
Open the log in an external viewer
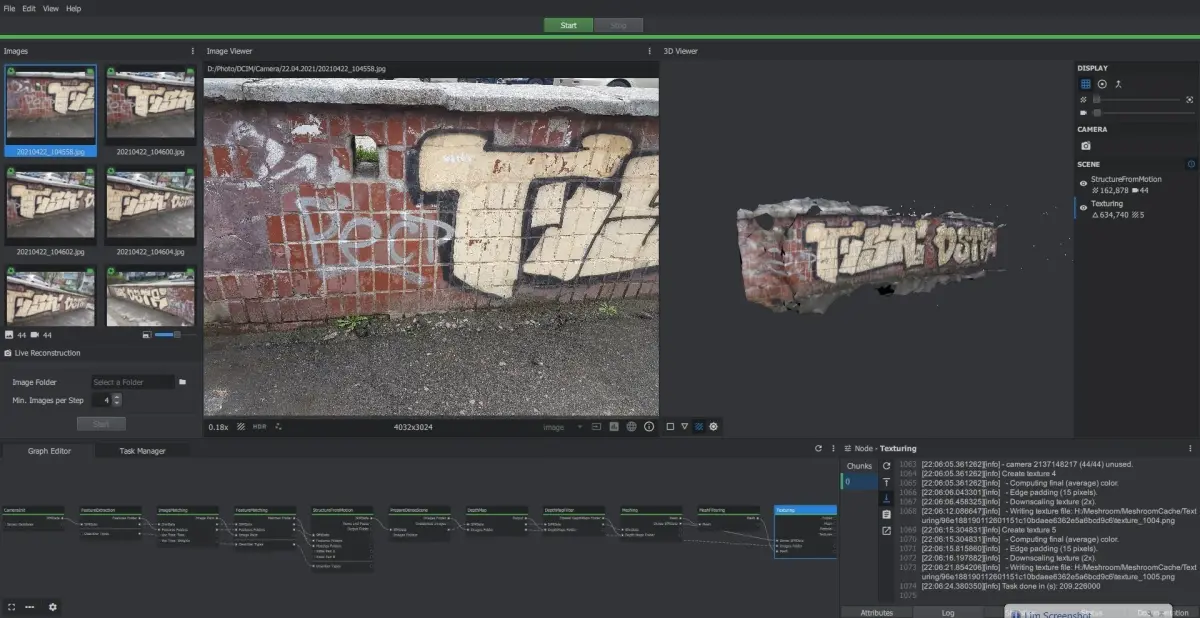(x=886, y=530)
